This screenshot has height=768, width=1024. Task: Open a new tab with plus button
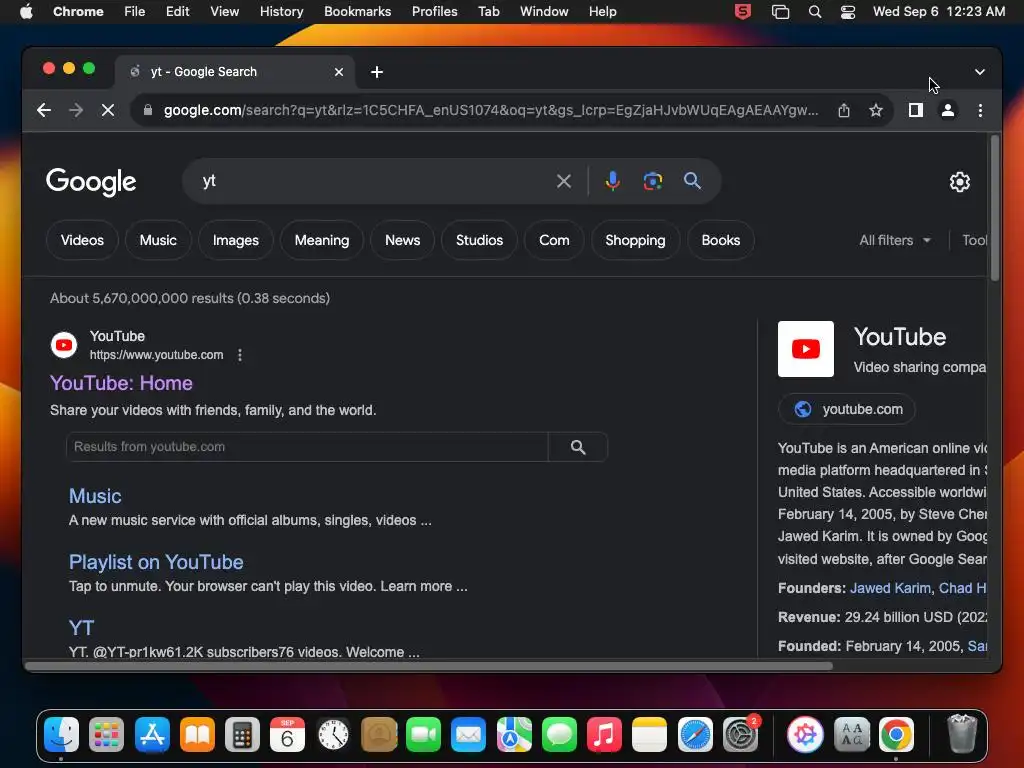[x=377, y=72]
